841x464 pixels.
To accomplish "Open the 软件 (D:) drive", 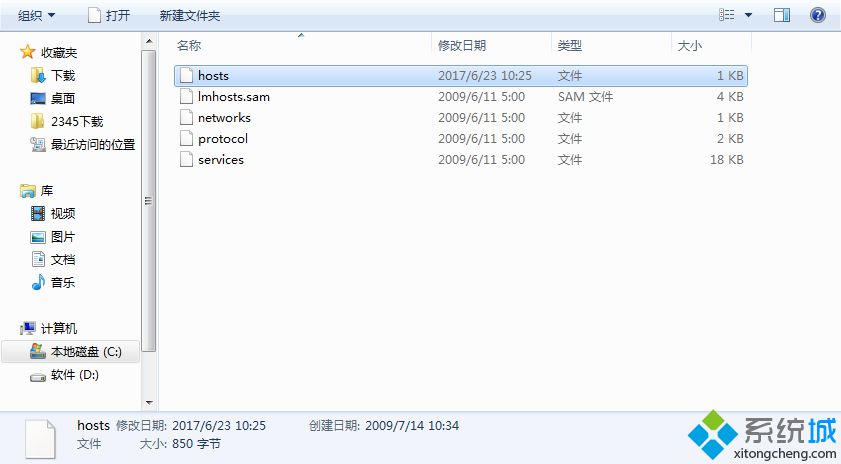I will pyautogui.click(x=75, y=375).
